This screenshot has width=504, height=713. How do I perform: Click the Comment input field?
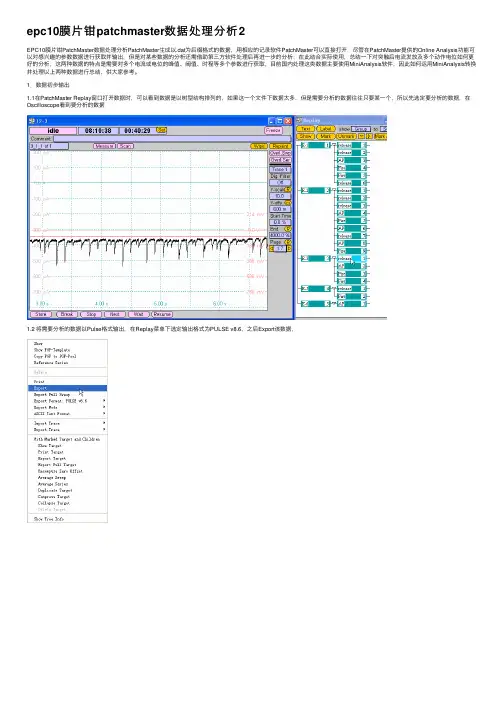[171, 138]
